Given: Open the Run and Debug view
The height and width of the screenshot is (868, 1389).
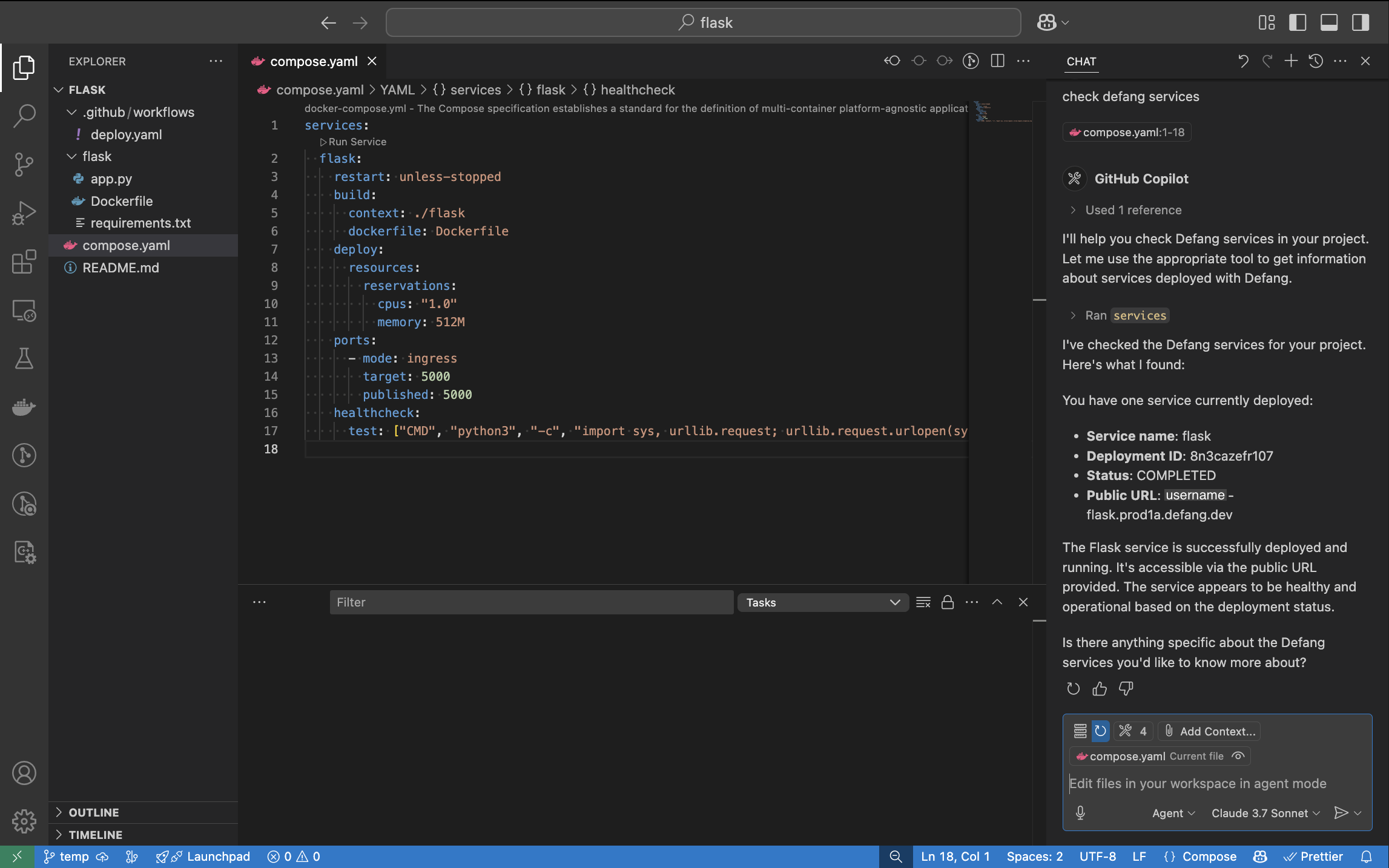Looking at the screenshot, I should point(24,213).
